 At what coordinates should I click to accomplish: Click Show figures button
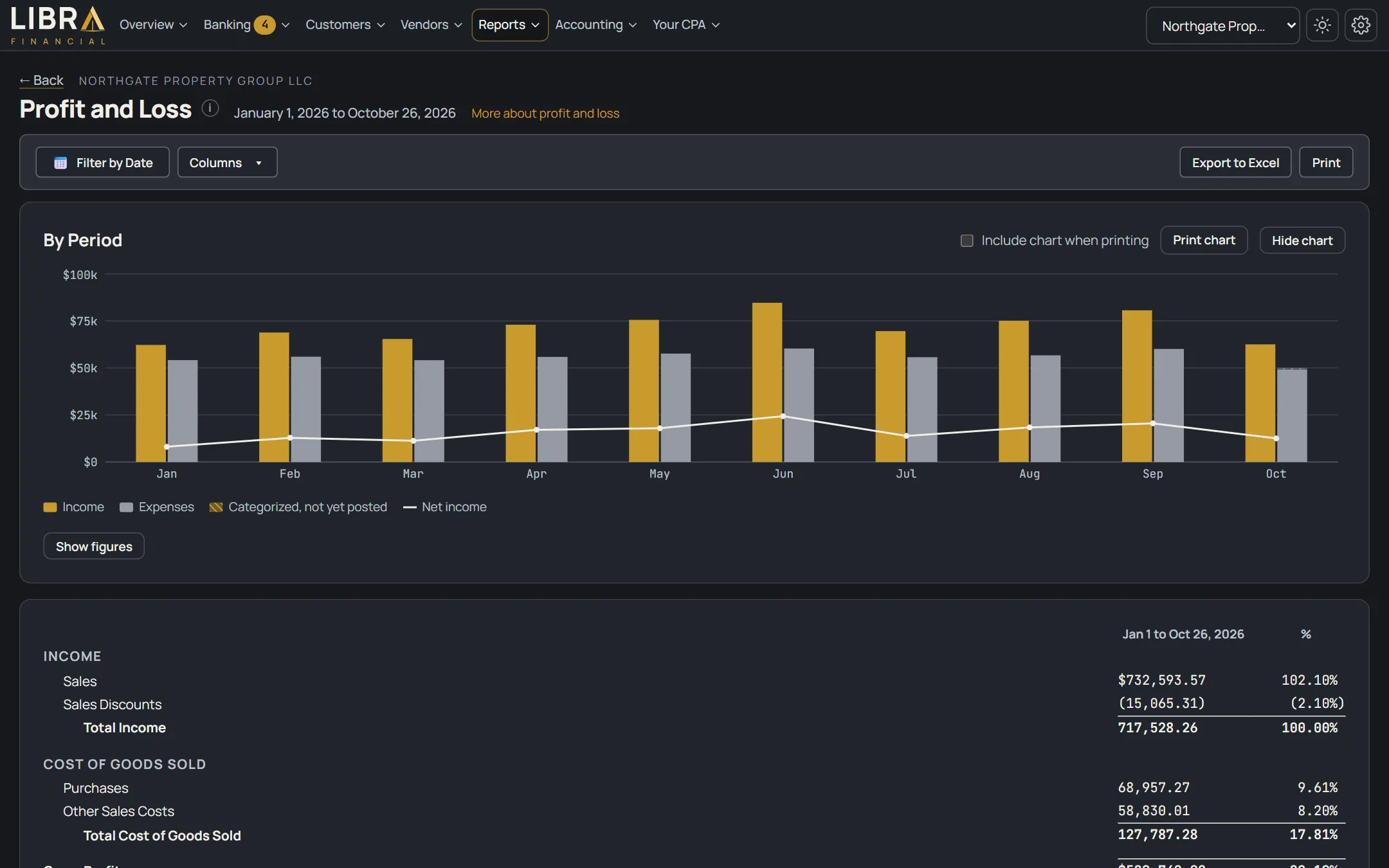pyautogui.click(x=94, y=547)
